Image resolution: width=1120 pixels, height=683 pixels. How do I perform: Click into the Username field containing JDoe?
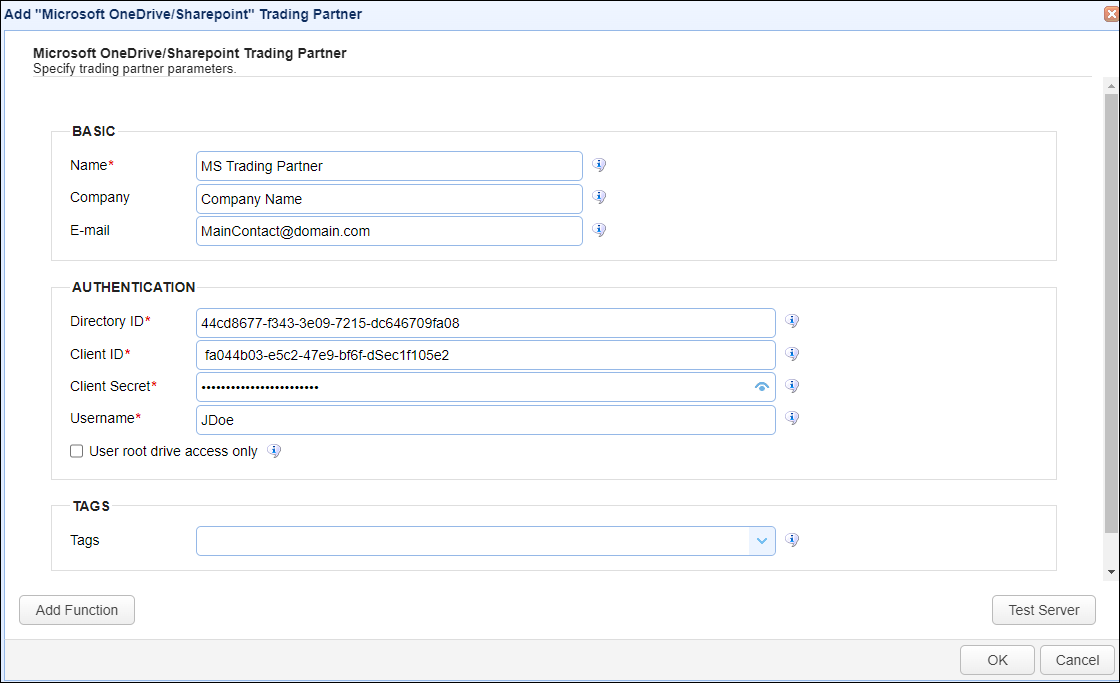[486, 420]
